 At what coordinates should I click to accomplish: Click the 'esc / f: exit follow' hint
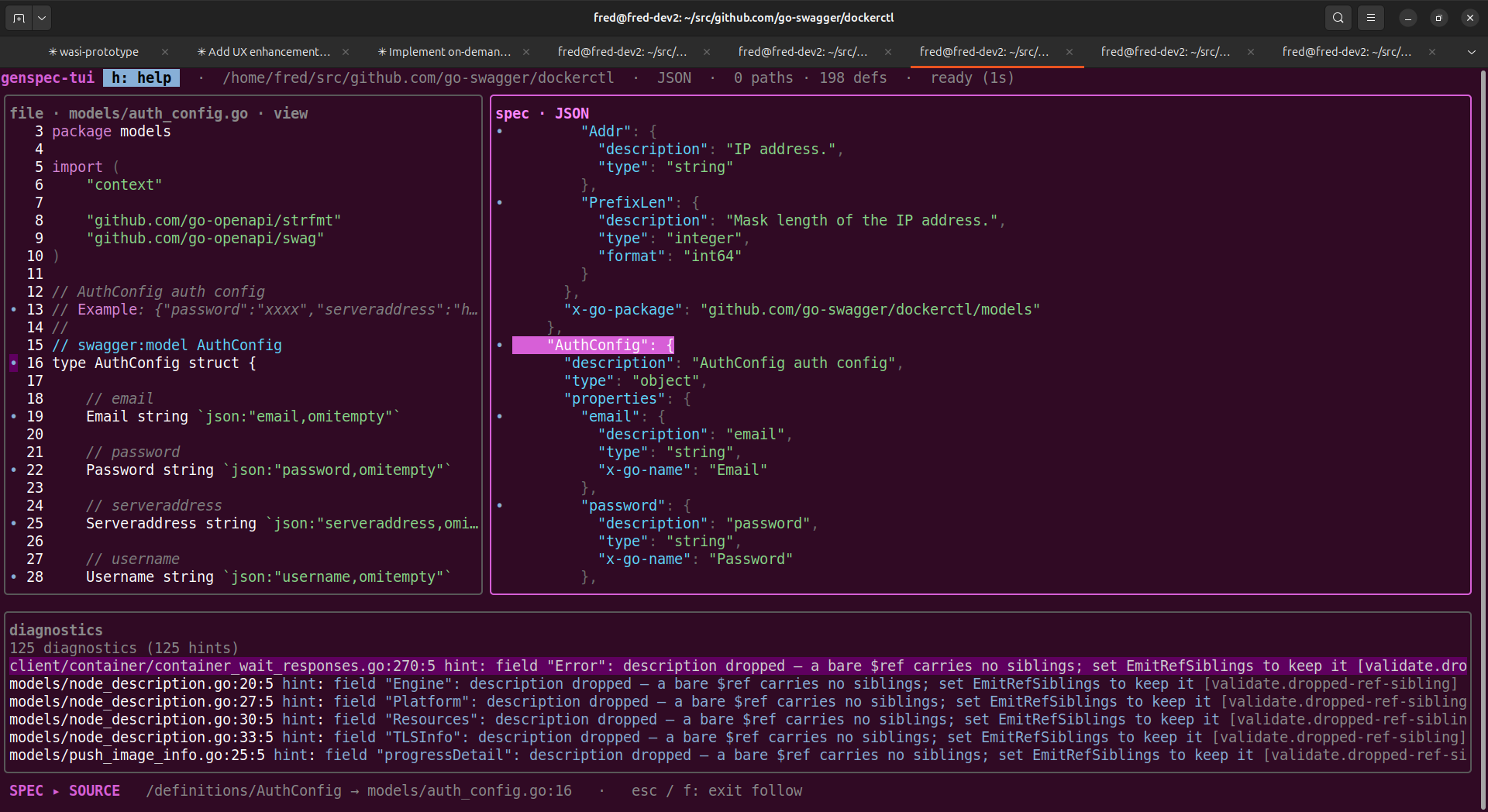(x=716, y=790)
